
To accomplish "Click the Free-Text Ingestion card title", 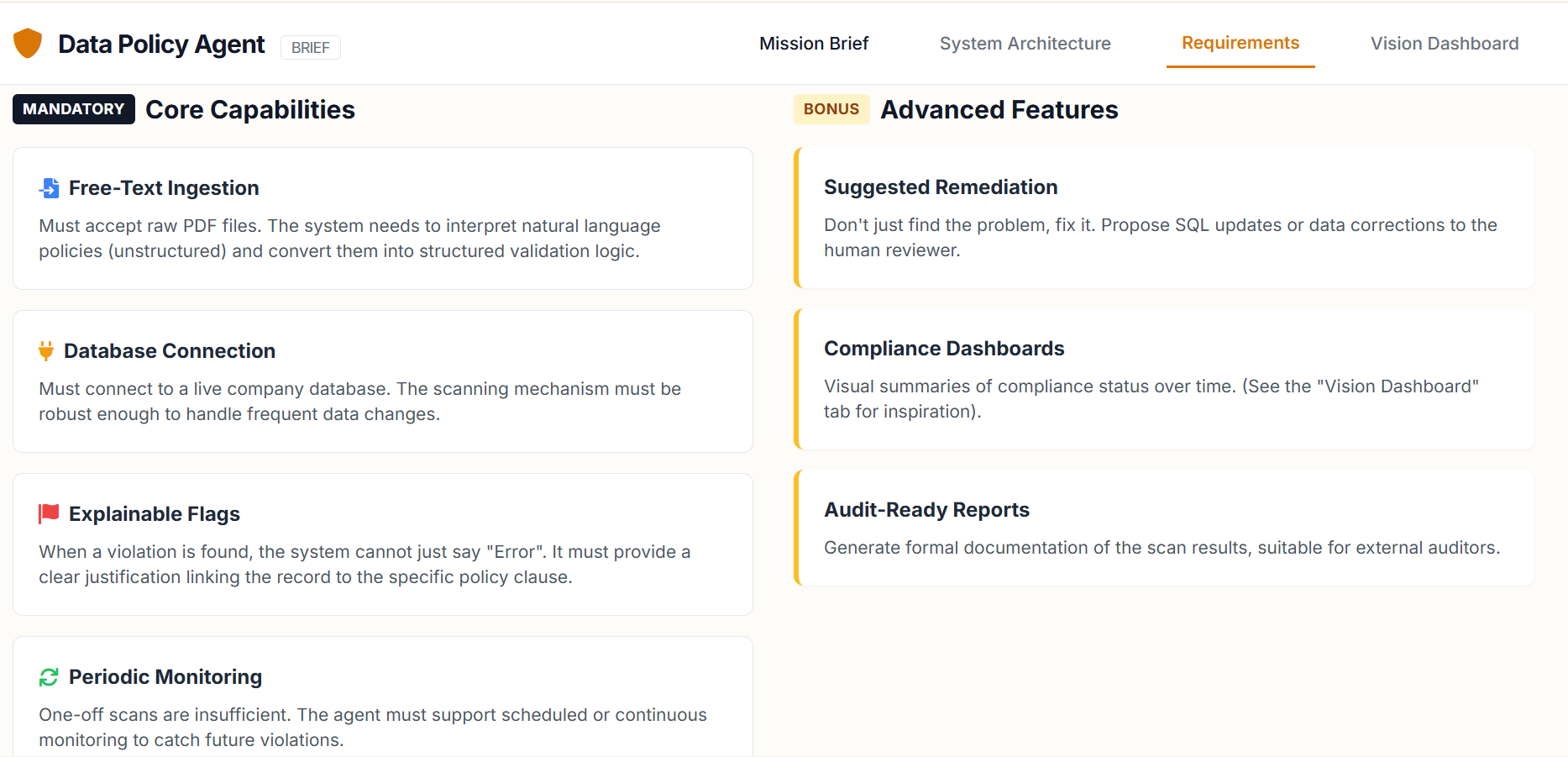I will (x=164, y=188).
